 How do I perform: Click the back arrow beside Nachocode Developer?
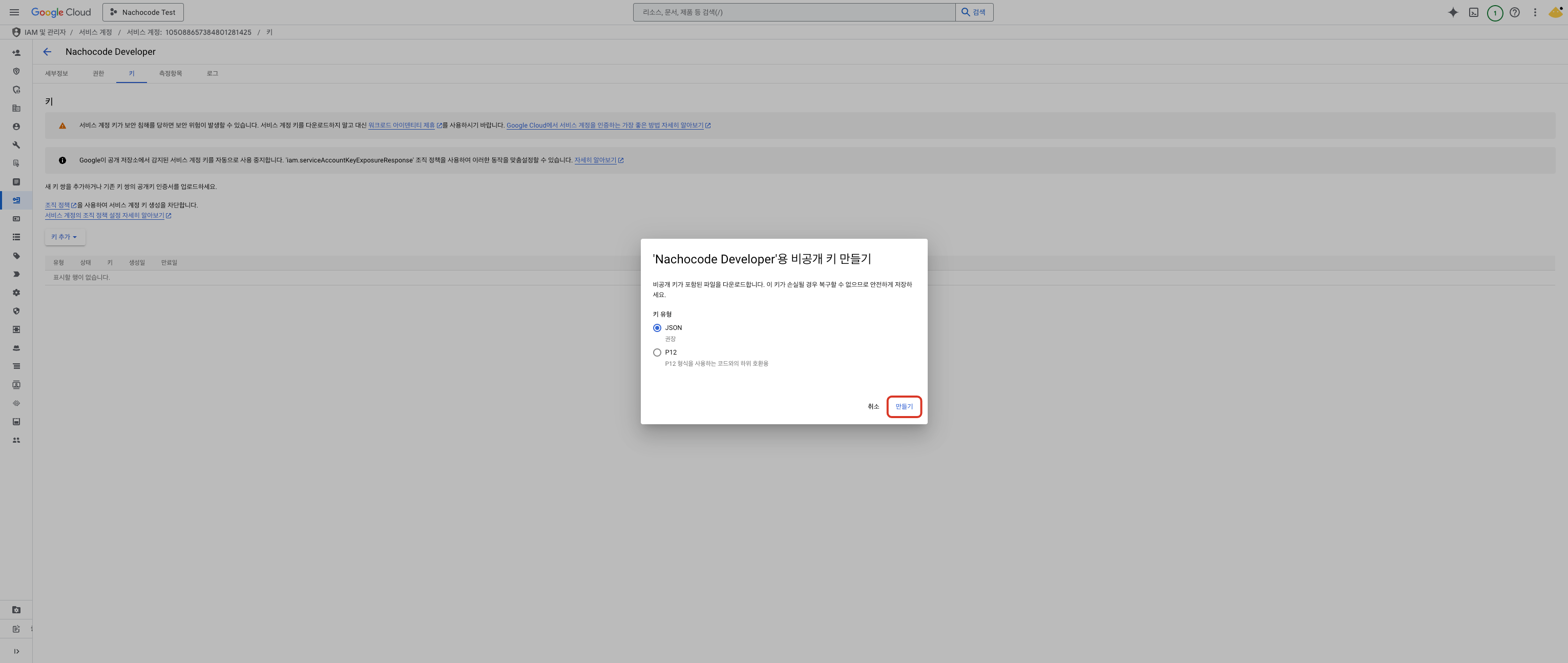pos(47,52)
